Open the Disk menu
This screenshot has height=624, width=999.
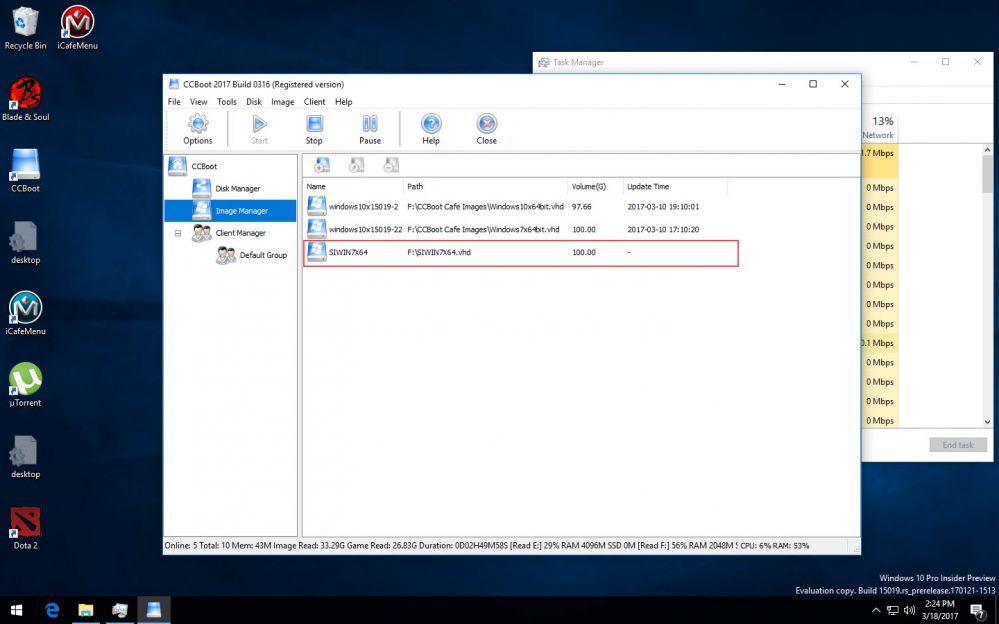tap(254, 101)
